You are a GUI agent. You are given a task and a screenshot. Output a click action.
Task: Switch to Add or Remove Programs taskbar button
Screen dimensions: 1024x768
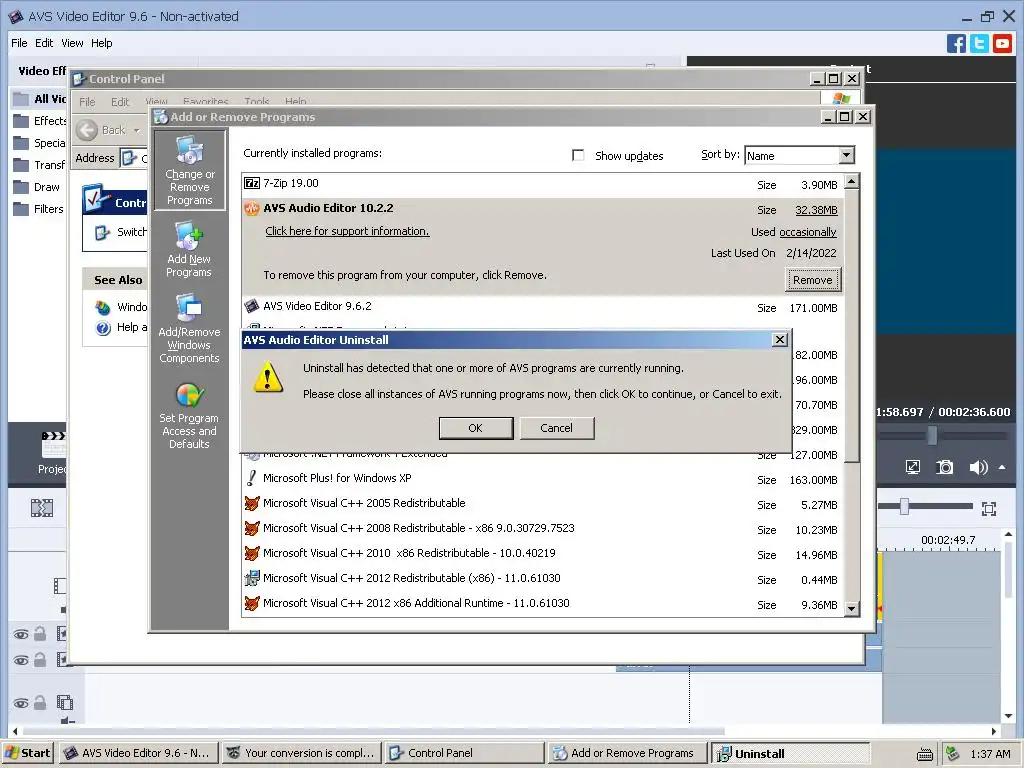[x=628, y=753]
